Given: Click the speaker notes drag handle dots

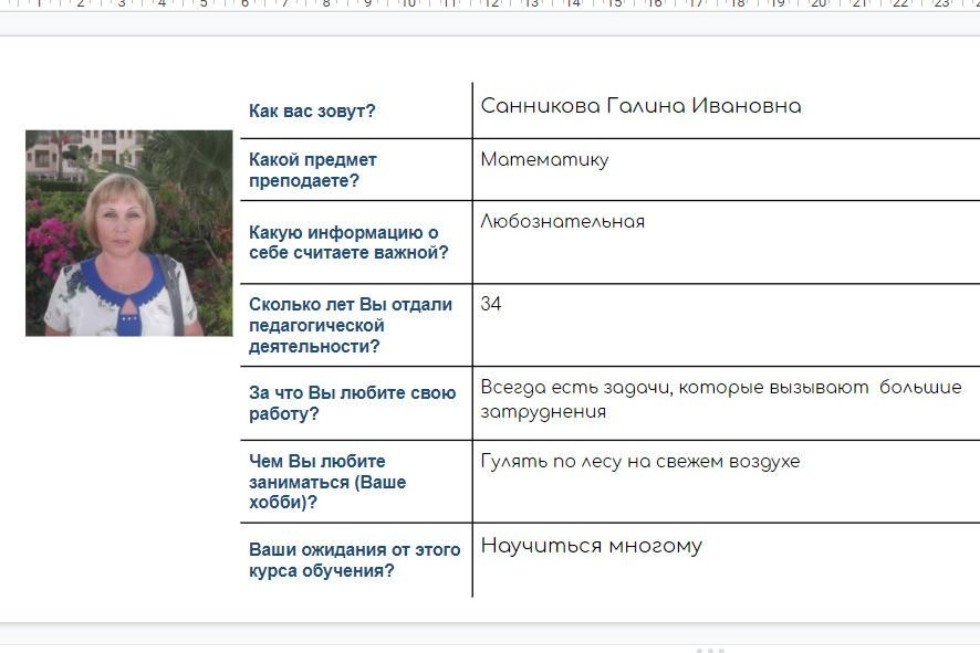Looking at the screenshot, I should pyautogui.click(x=710, y=650).
